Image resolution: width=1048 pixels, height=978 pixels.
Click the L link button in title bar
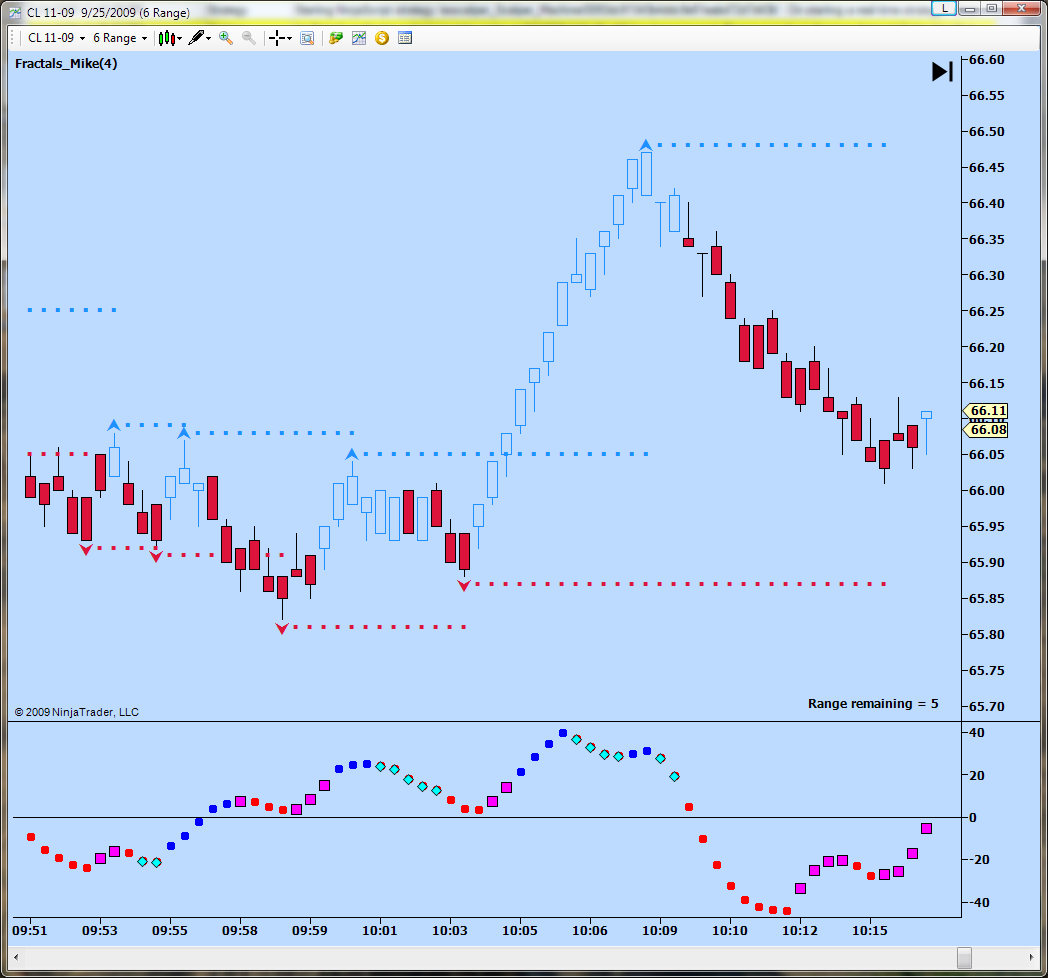(x=944, y=8)
